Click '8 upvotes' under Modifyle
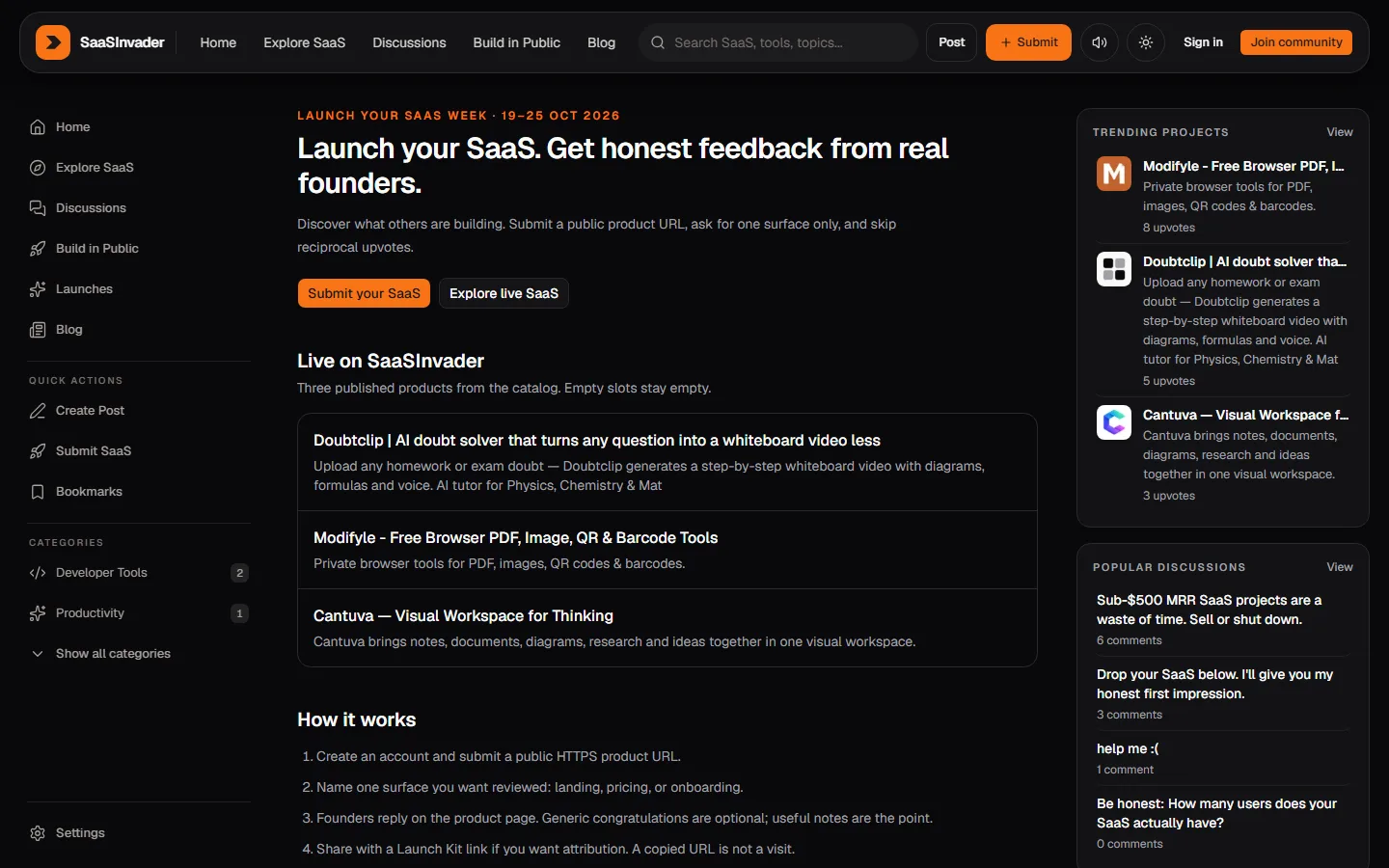Screen dimensions: 1389x868 [x=1169, y=228]
